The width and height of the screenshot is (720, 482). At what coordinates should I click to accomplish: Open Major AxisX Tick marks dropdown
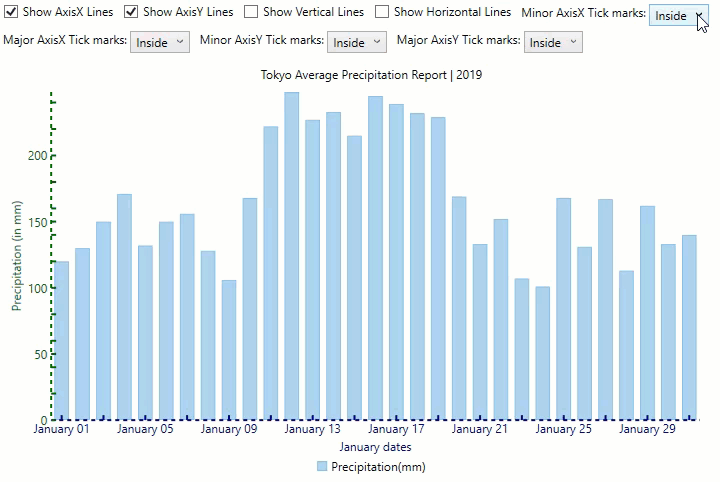159,42
